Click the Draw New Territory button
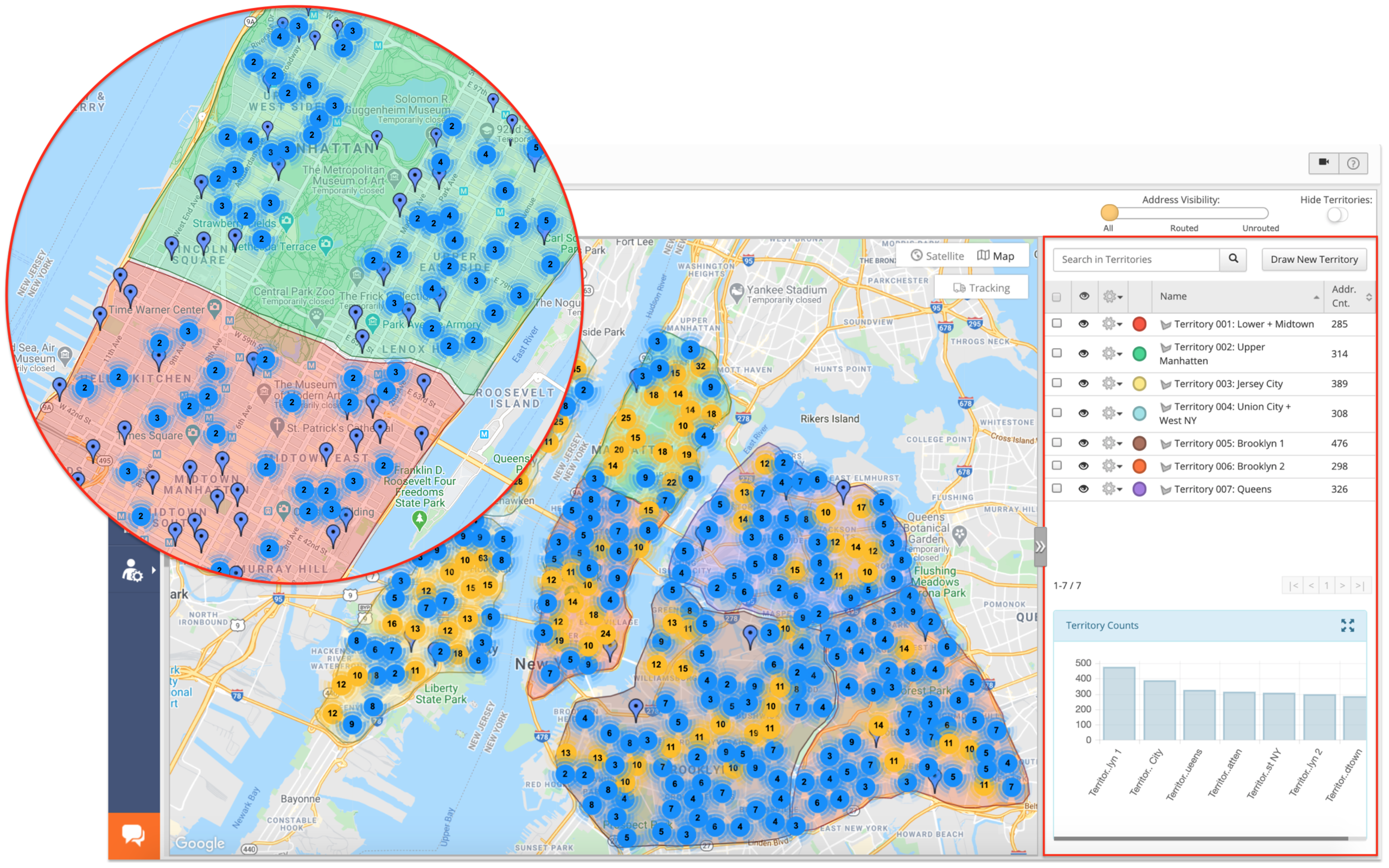Viewport: 1389px width, 868px height. pos(1313,259)
